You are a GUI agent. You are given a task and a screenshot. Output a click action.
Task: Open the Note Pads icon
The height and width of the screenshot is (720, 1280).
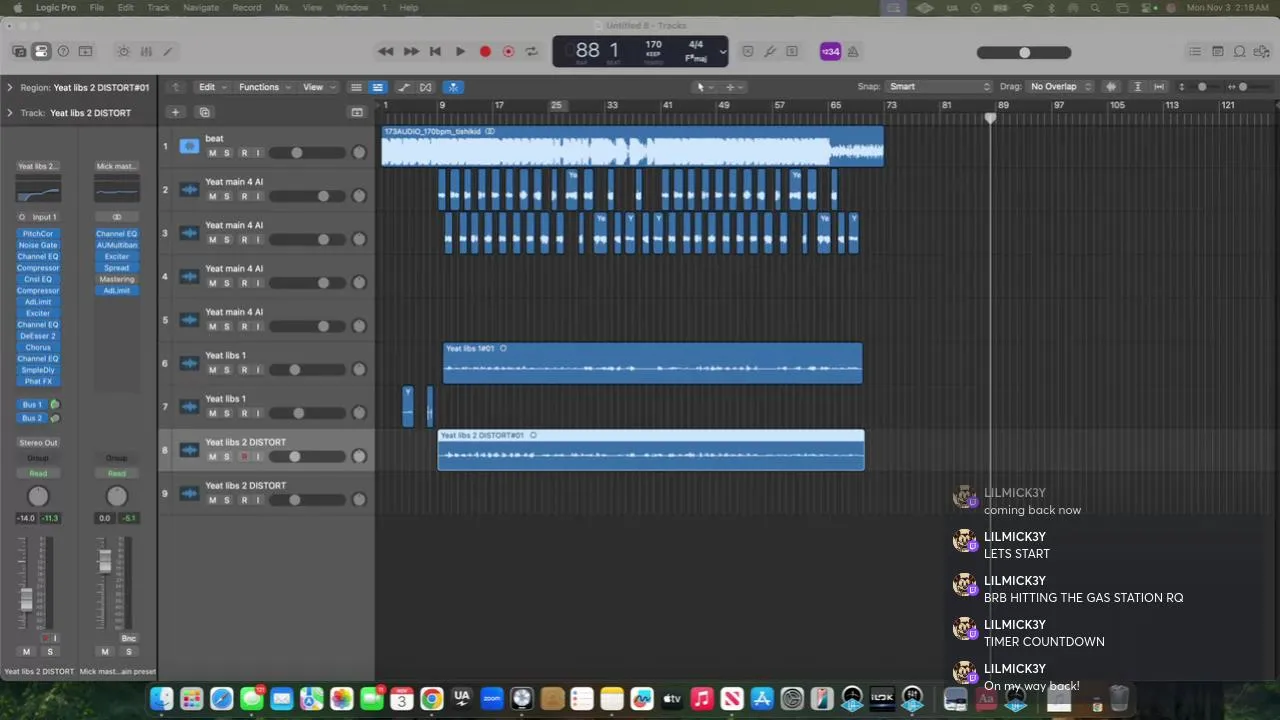pyautogui.click(x=1217, y=51)
